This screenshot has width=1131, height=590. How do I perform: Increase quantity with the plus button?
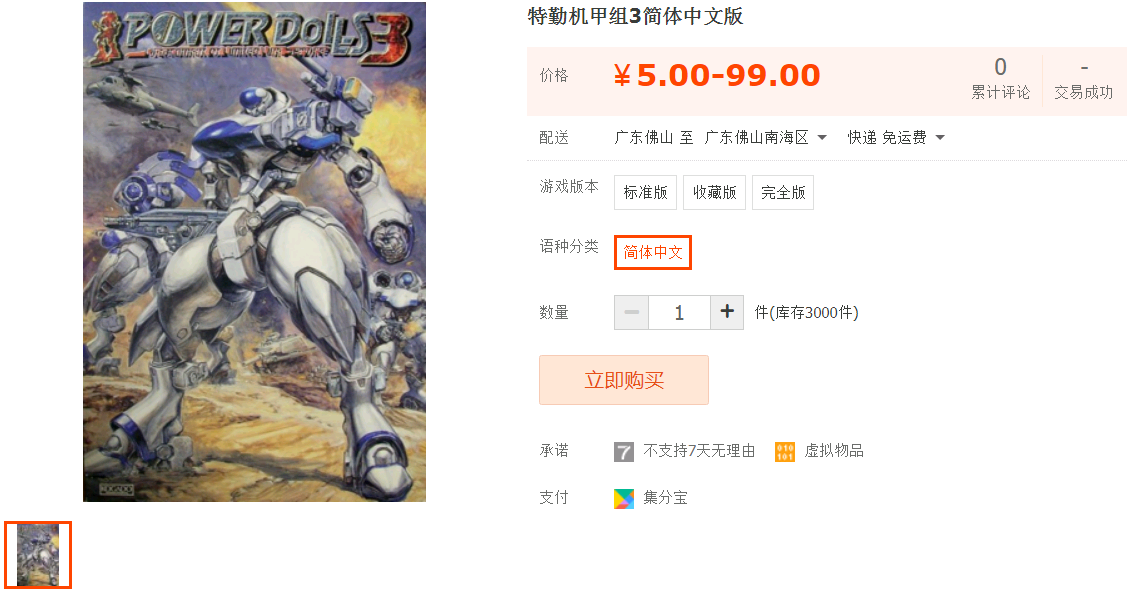click(x=727, y=312)
